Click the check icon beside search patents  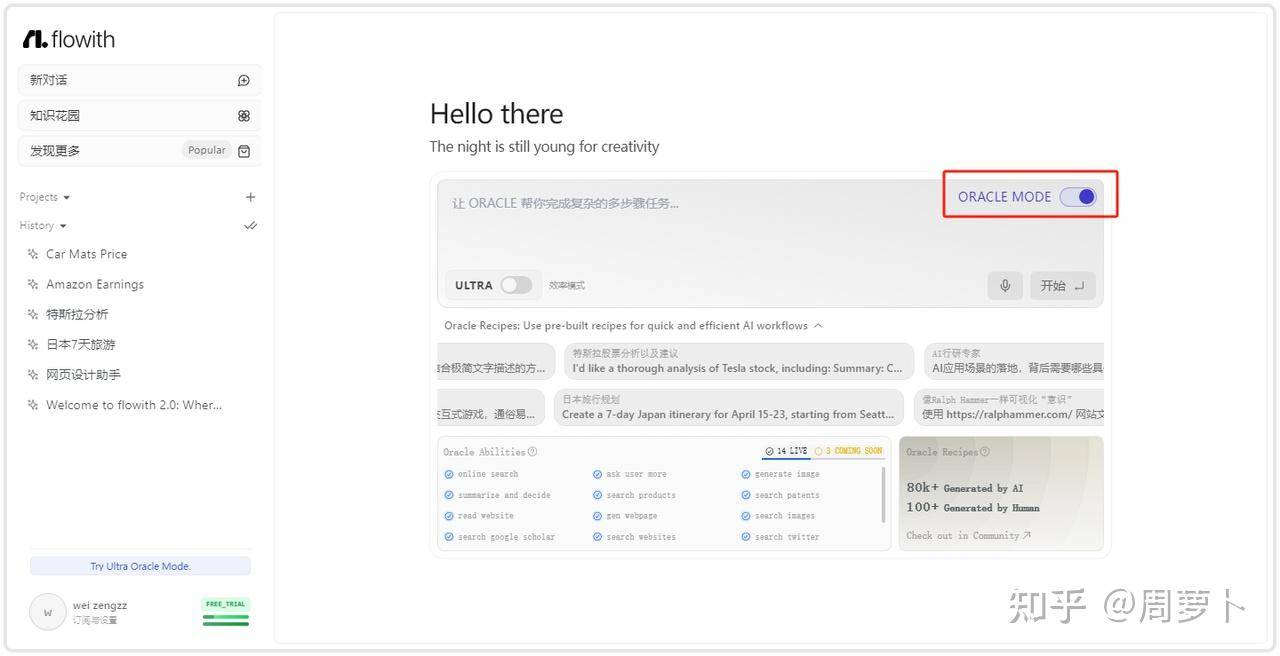point(746,495)
